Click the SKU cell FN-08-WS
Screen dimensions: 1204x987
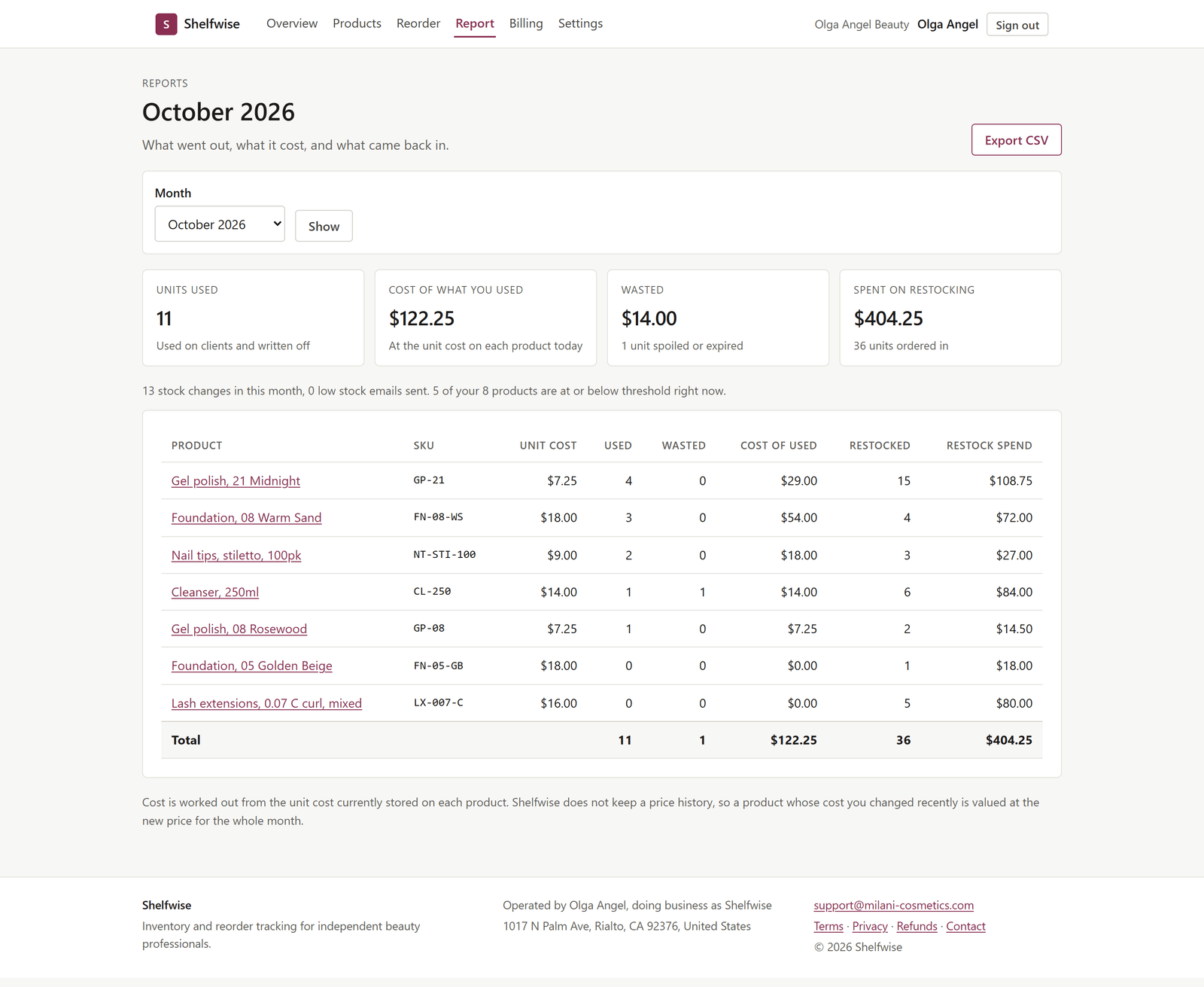(438, 517)
